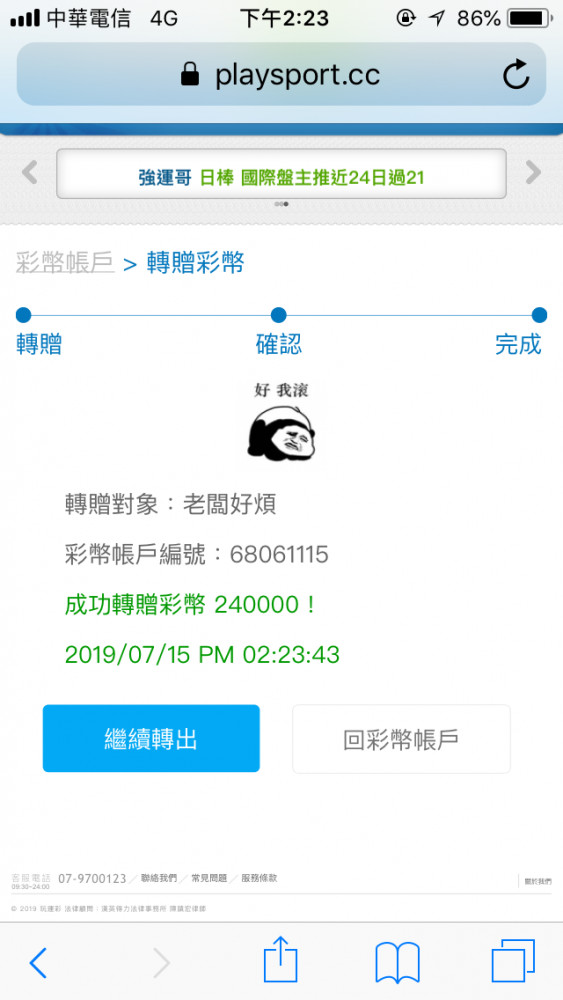Image resolution: width=563 pixels, height=1000 pixels.
Task: Click the 回彩幣帳戶 button
Action: coord(401,739)
